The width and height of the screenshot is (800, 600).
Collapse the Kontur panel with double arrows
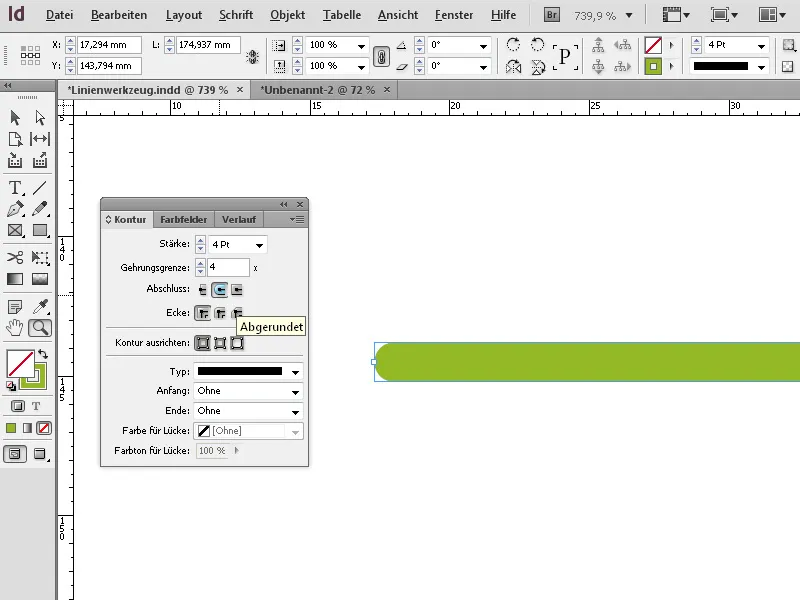pos(284,204)
